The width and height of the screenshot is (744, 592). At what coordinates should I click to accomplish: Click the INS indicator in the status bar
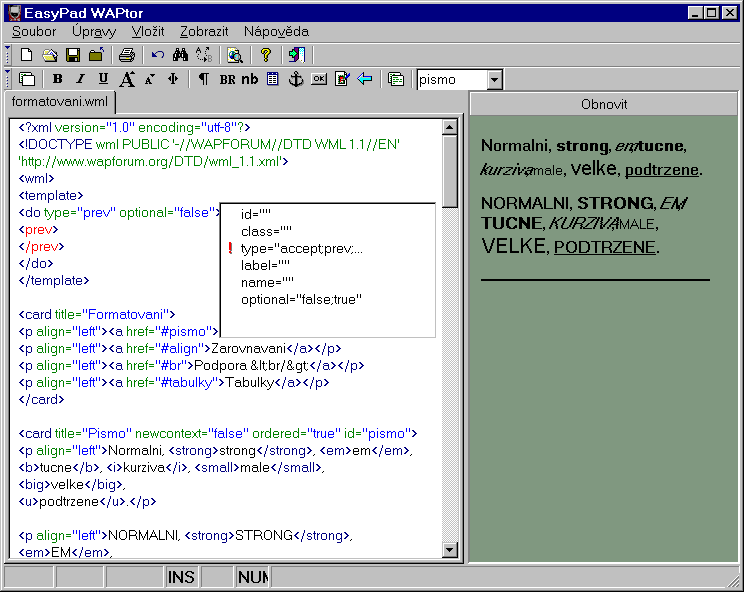181,577
